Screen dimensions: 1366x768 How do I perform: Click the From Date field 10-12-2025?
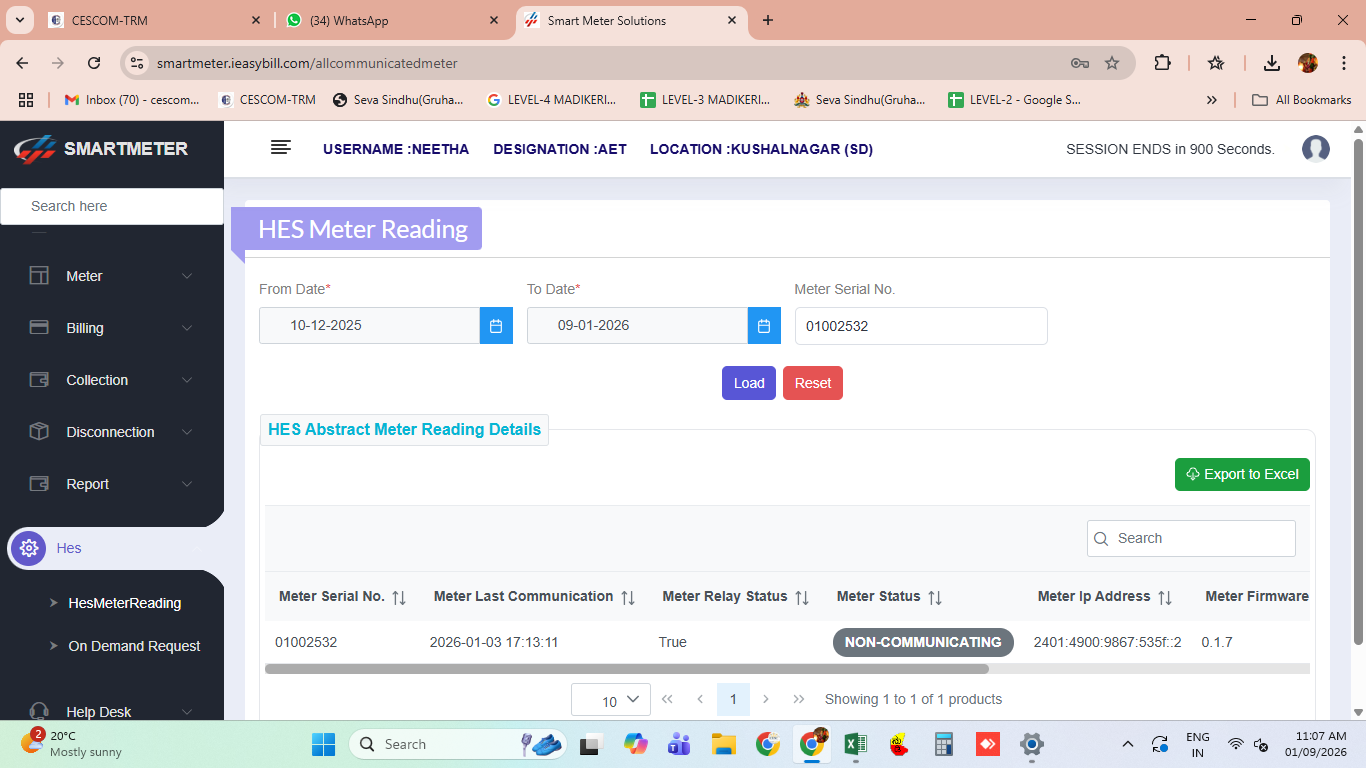pos(369,326)
